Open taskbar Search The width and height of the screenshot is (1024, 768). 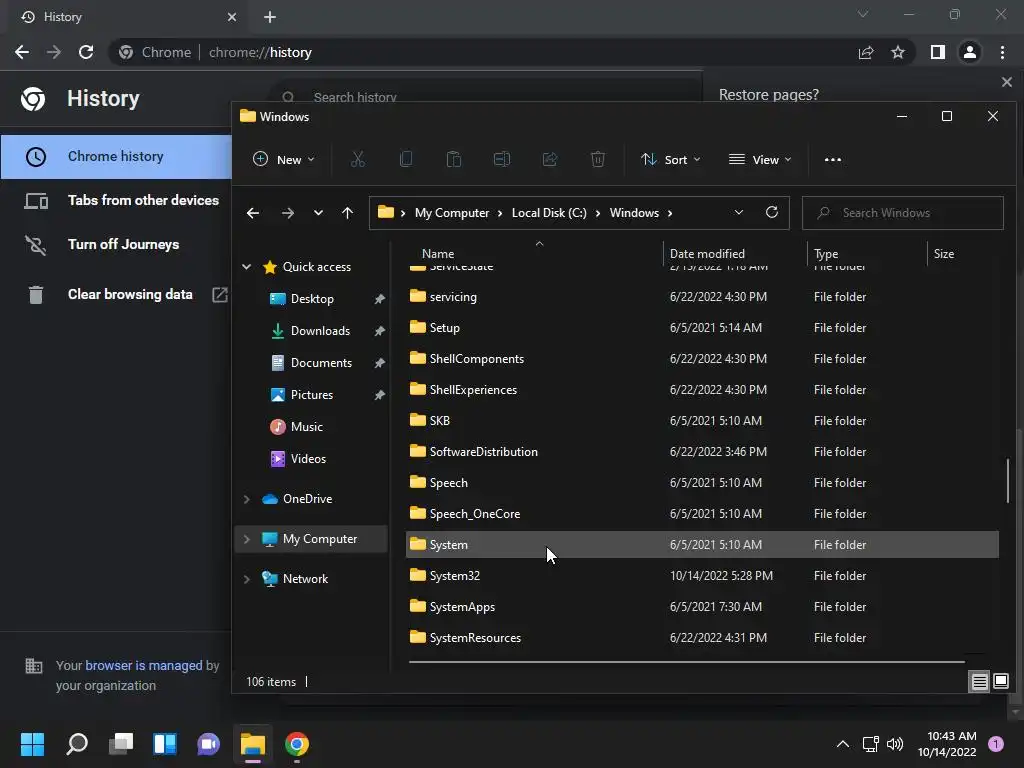pos(77,744)
